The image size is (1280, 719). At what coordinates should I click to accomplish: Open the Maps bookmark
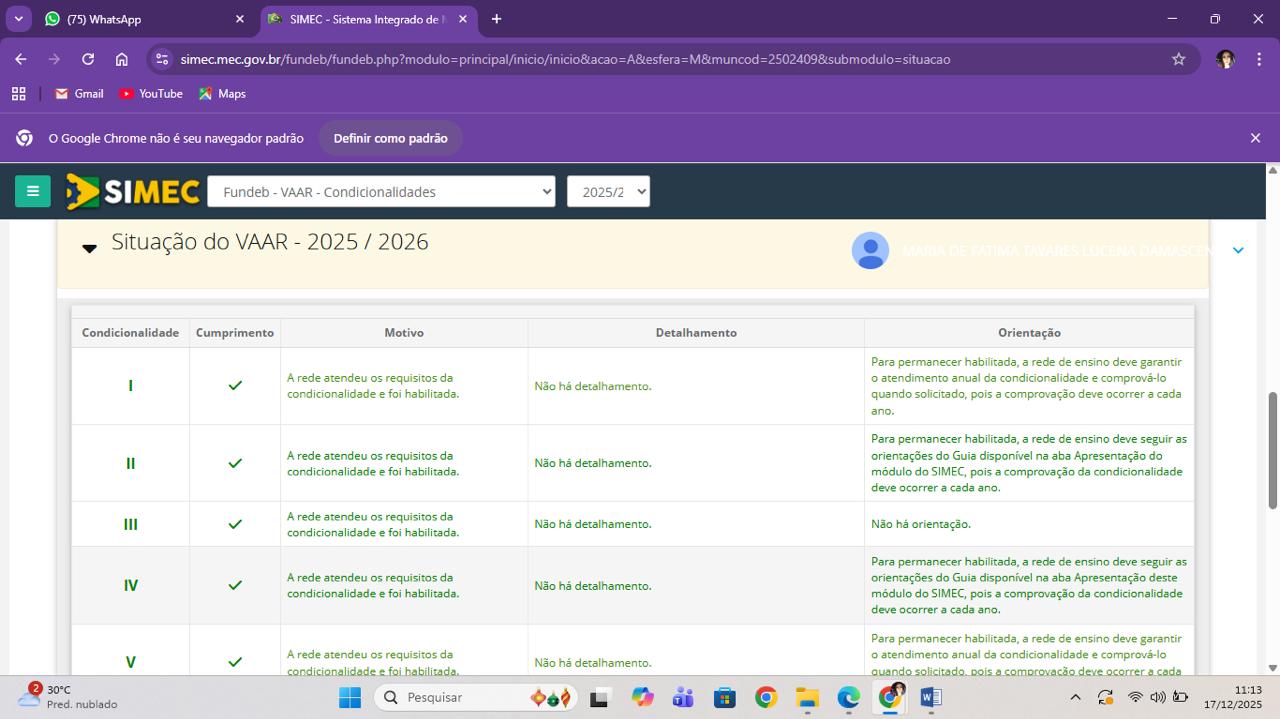pyautogui.click(x=221, y=93)
